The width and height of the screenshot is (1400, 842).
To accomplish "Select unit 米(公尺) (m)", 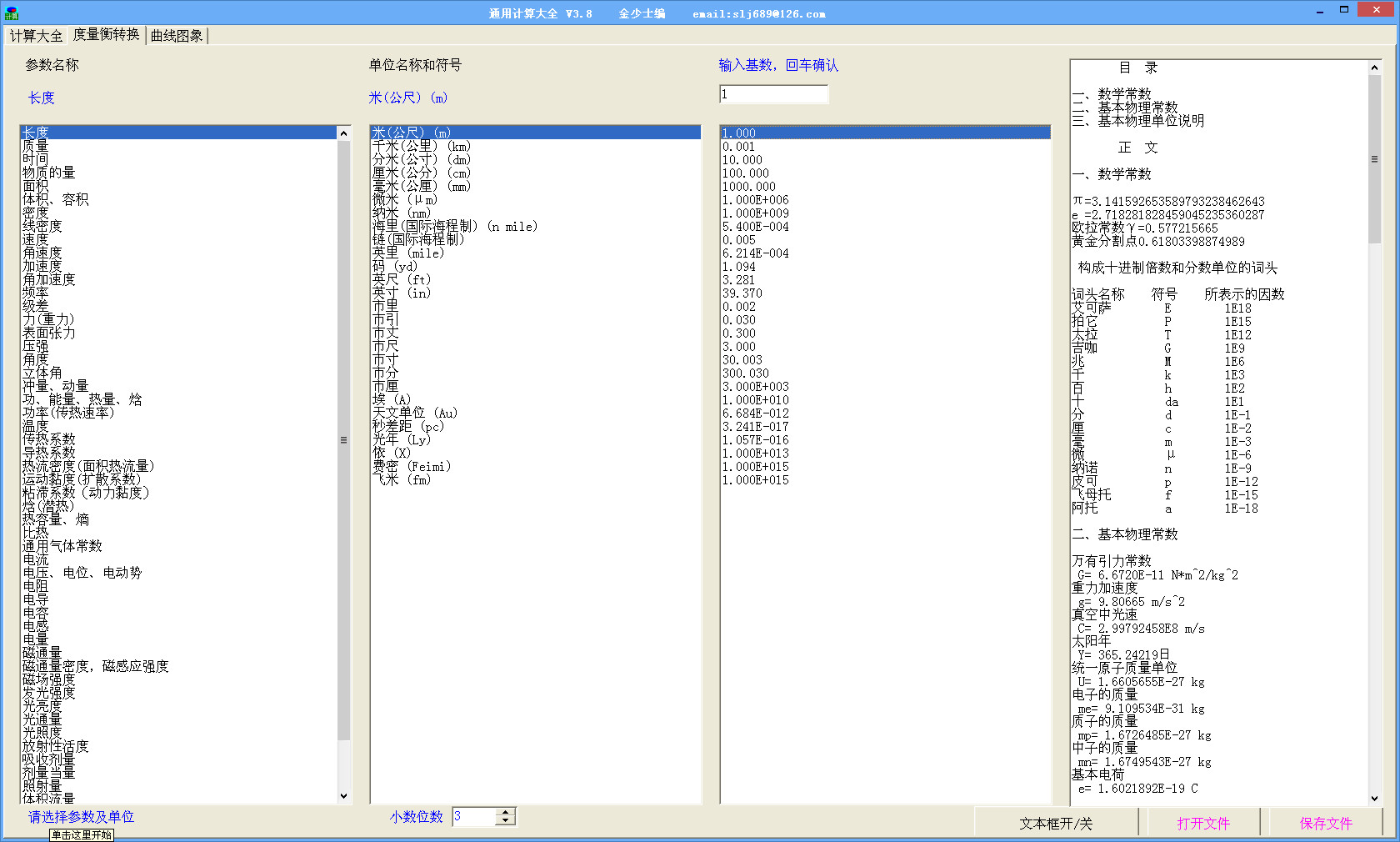I will pos(536,133).
